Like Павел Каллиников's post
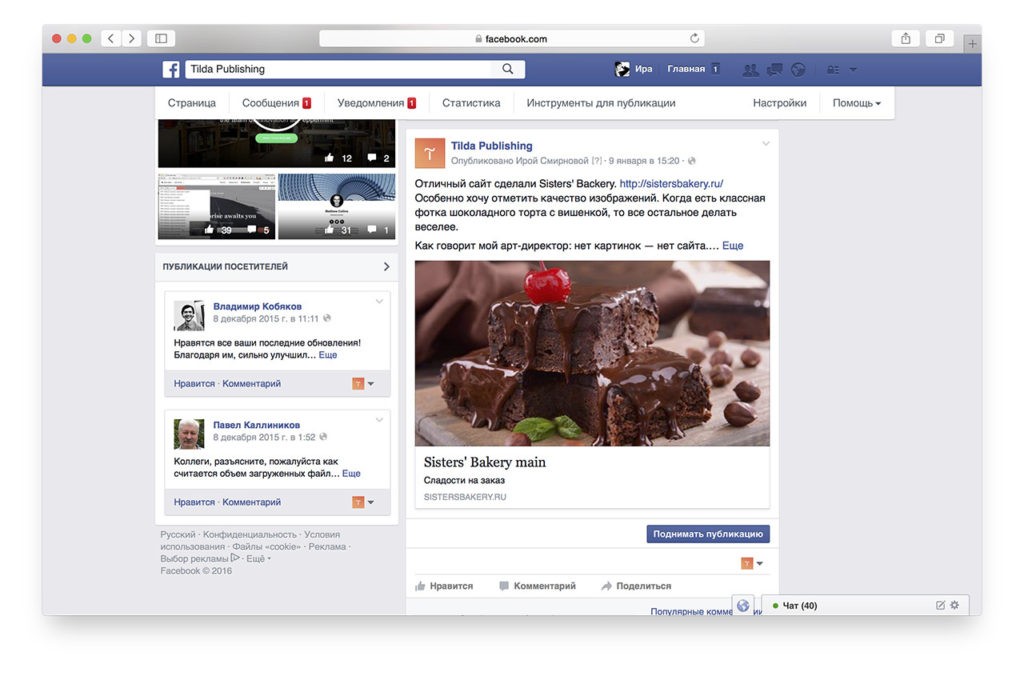The image size is (1024, 676). click(x=194, y=502)
